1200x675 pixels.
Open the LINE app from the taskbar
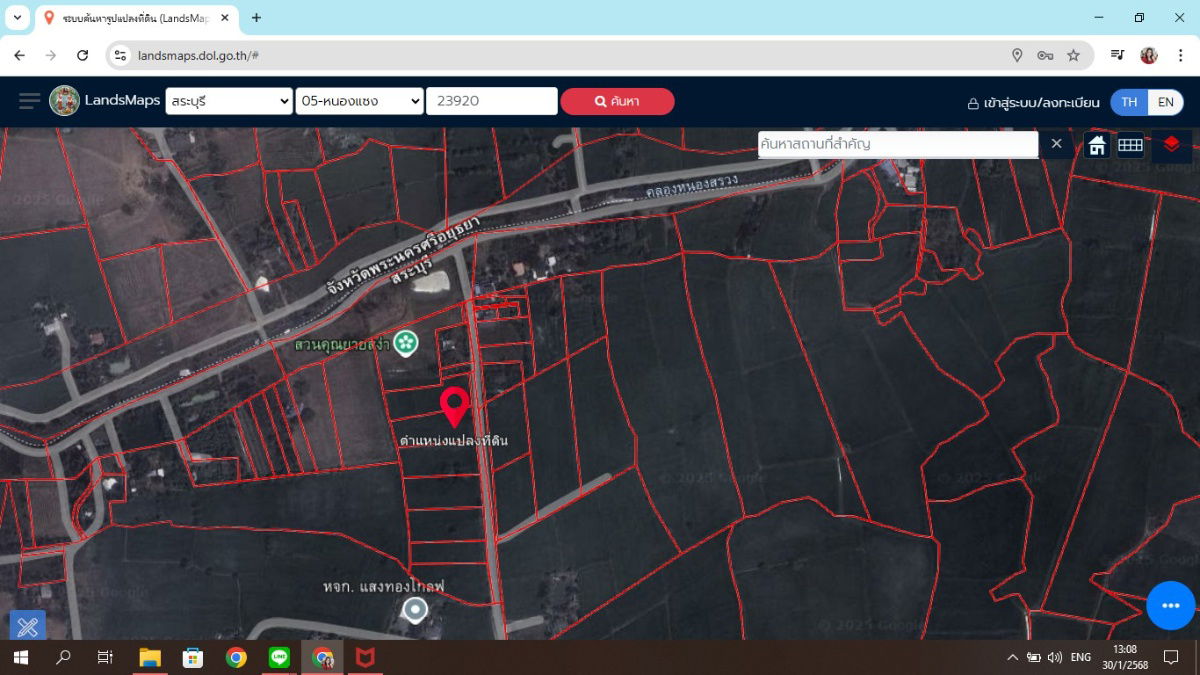click(x=279, y=657)
